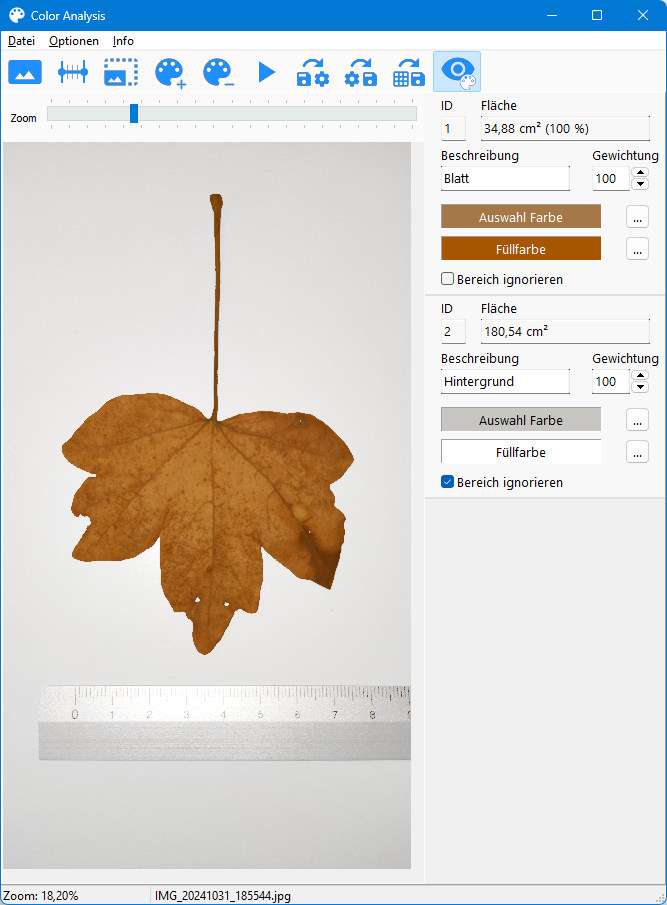This screenshot has width=667, height=905.
Task: Decrease Gewichtung for Hintergrund with down arrow
Action: [x=640, y=387]
